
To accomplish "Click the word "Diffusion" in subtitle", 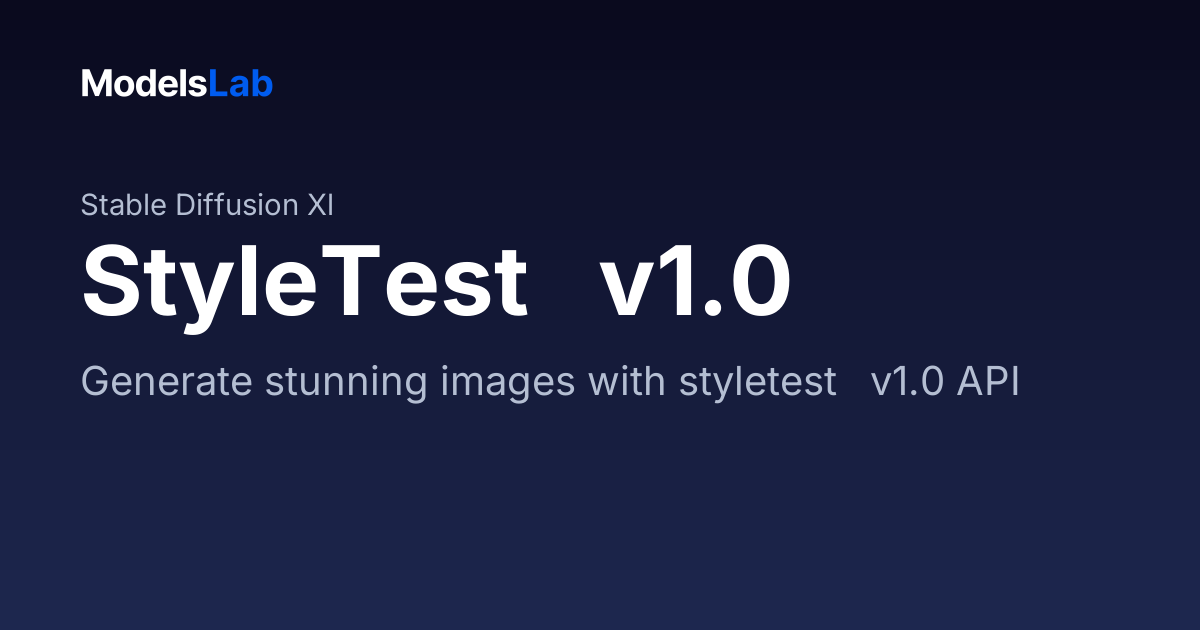I will (x=236, y=205).
